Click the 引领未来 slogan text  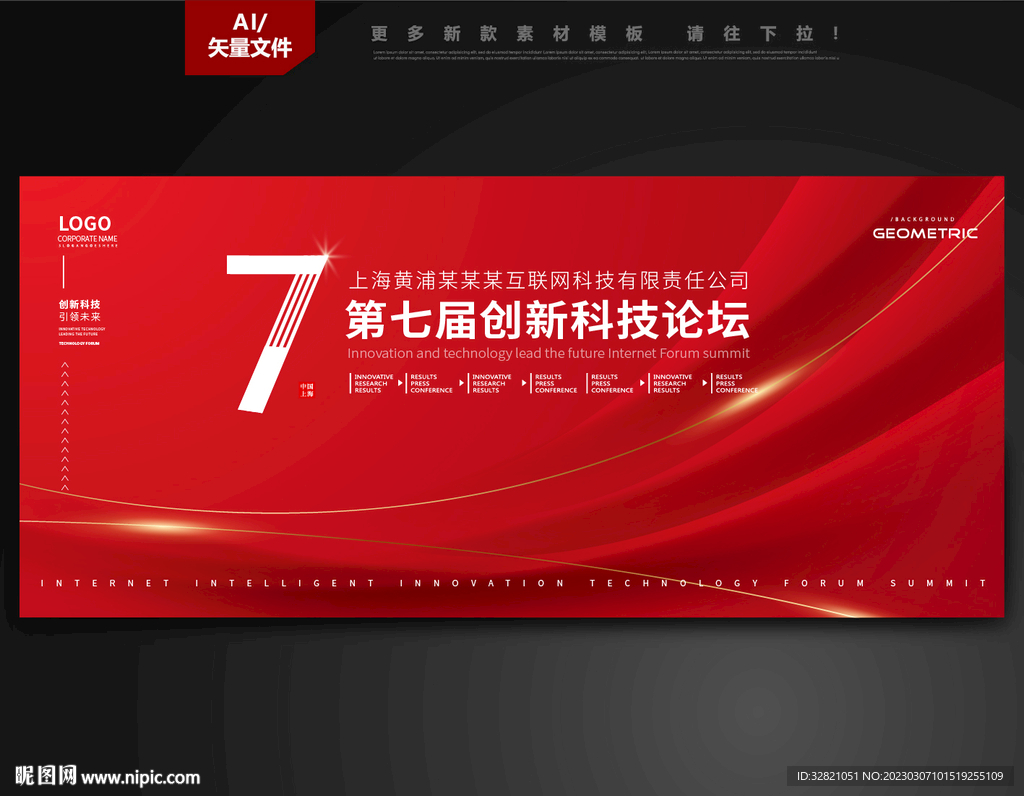[x=80, y=316]
